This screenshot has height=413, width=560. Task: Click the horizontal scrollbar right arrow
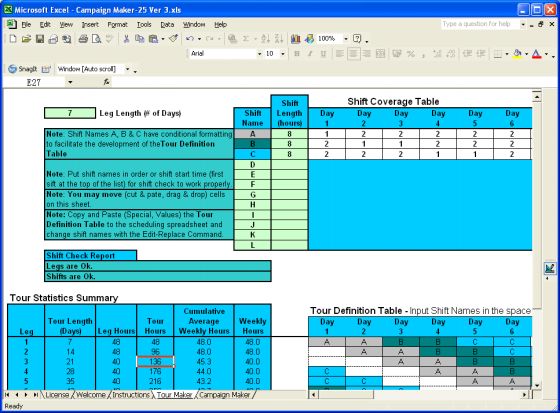(x=524, y=395)
